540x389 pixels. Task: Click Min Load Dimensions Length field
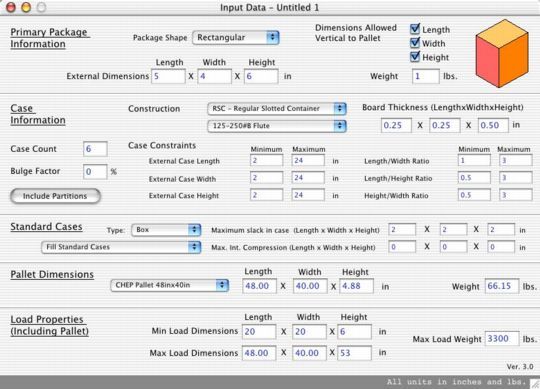click(x=259, y=332)
